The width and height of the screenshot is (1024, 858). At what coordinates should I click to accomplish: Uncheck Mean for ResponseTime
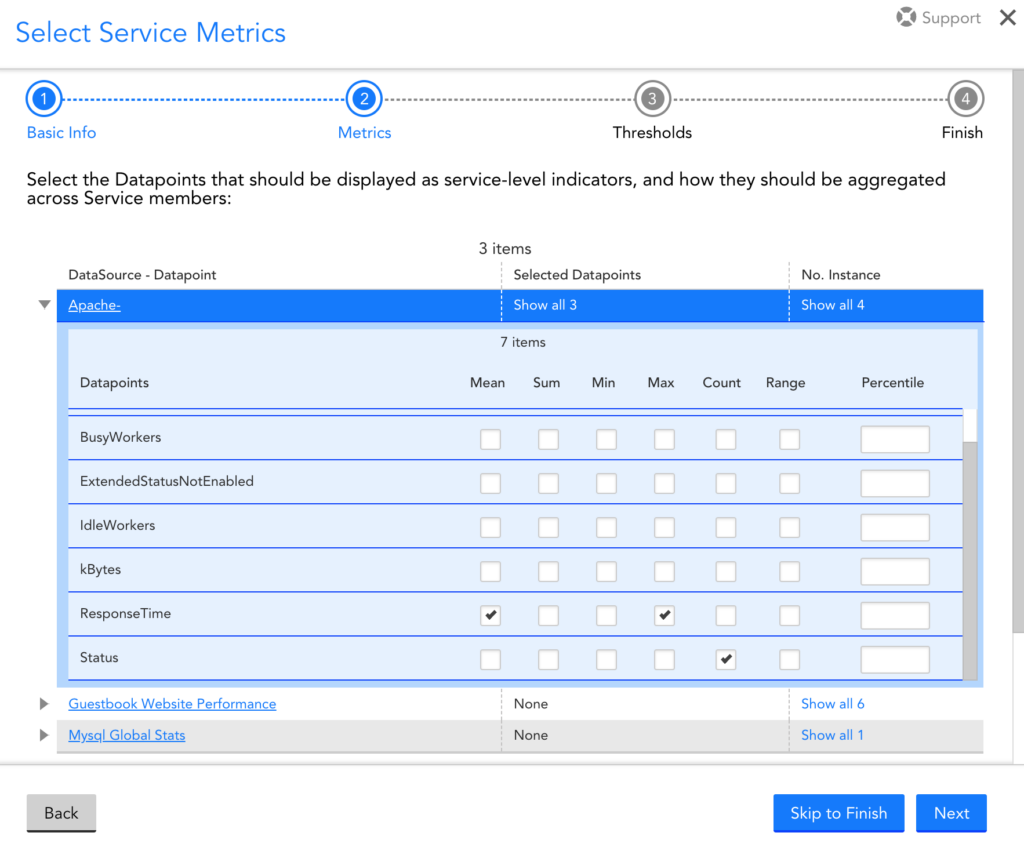pyautogui.click(x=490, y=616)
